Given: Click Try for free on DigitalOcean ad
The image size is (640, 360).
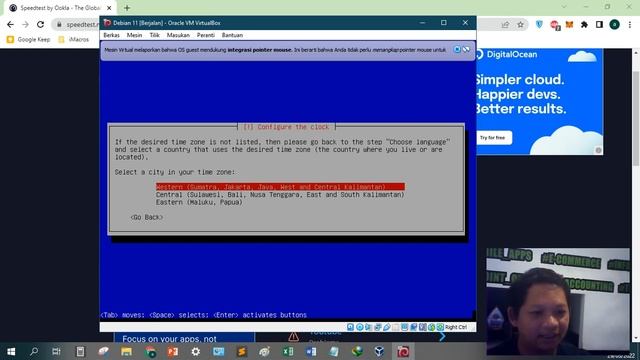Looking at the screenshot, I should click(493, 138).
